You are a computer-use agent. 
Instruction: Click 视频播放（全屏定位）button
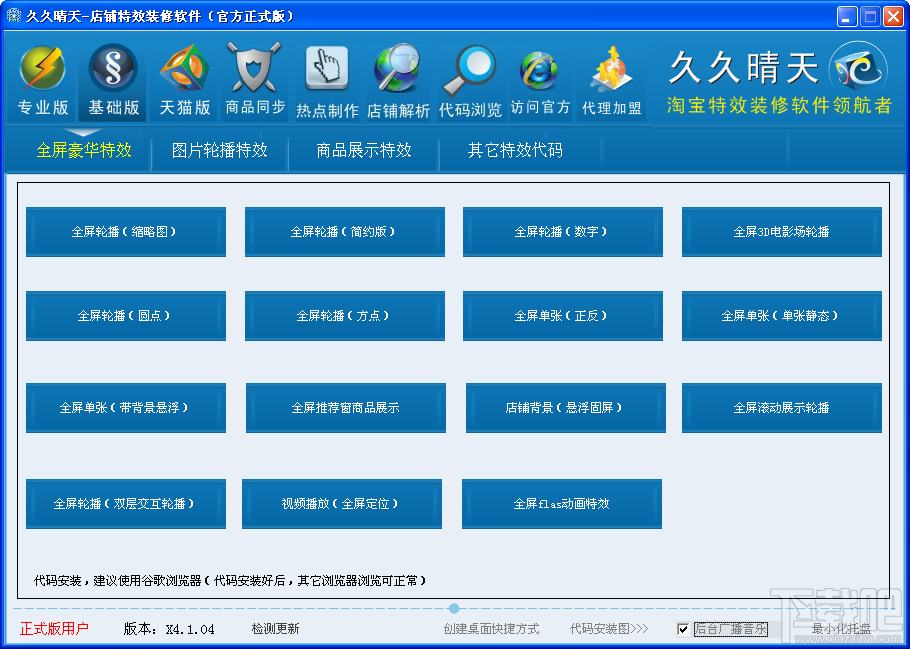342,504
